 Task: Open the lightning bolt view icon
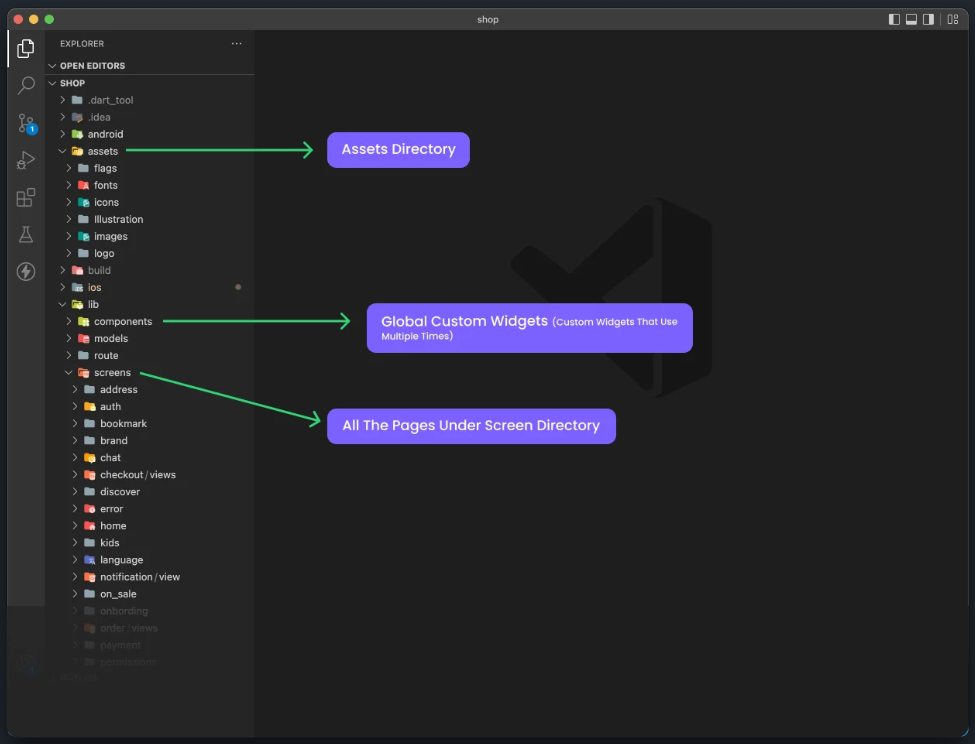(25, 272)
